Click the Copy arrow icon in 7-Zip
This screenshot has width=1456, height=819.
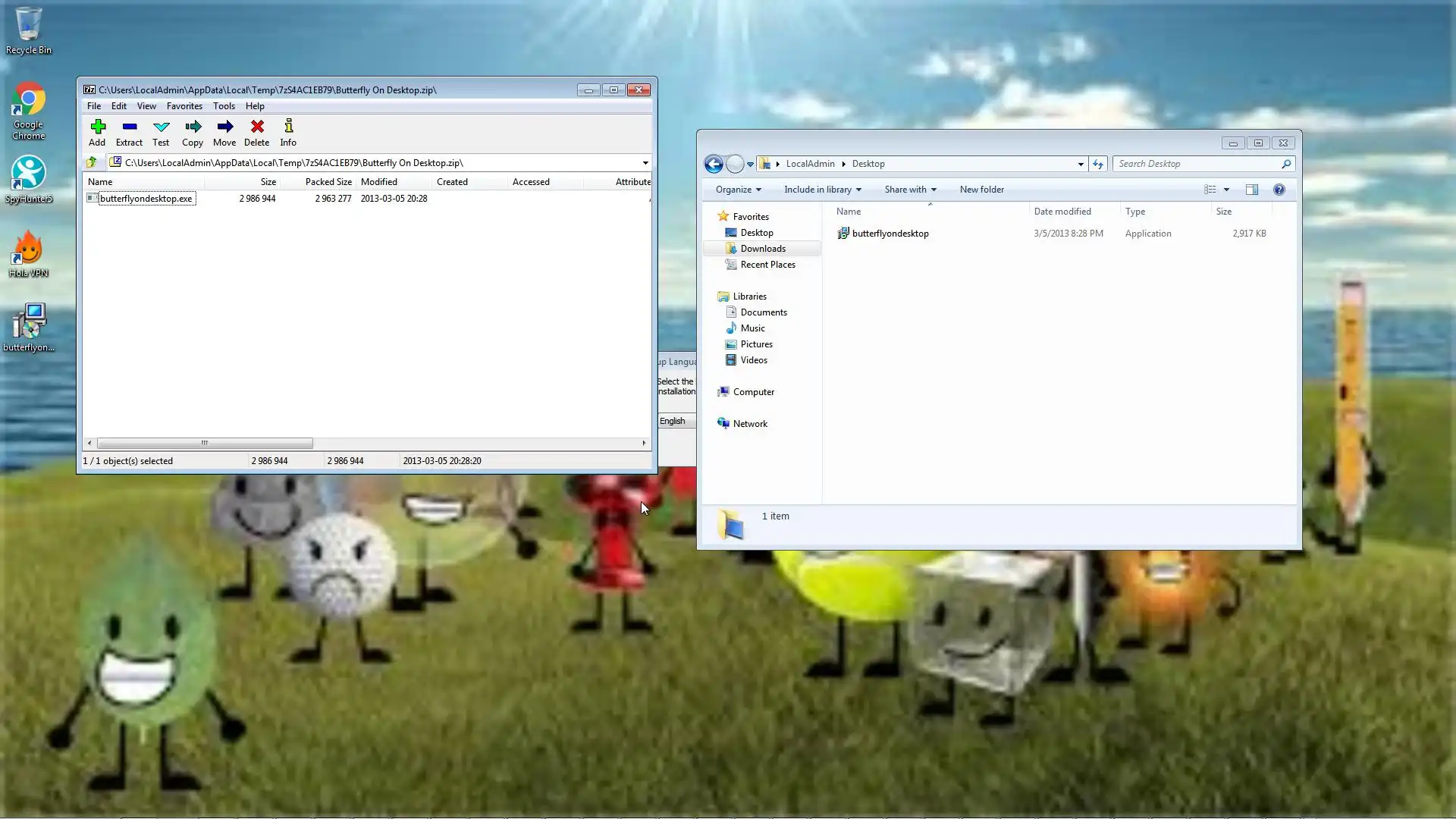(x=193, y=132)
